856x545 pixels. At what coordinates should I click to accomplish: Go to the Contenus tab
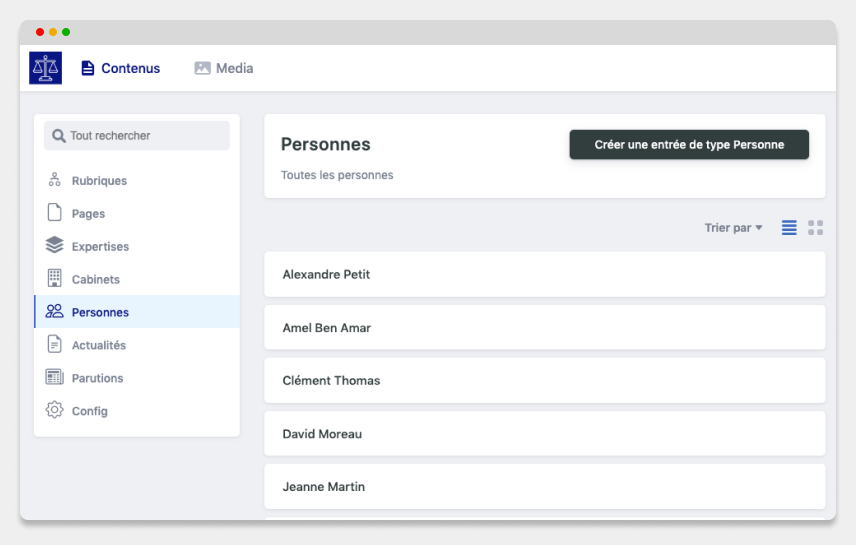pos(121,68)
